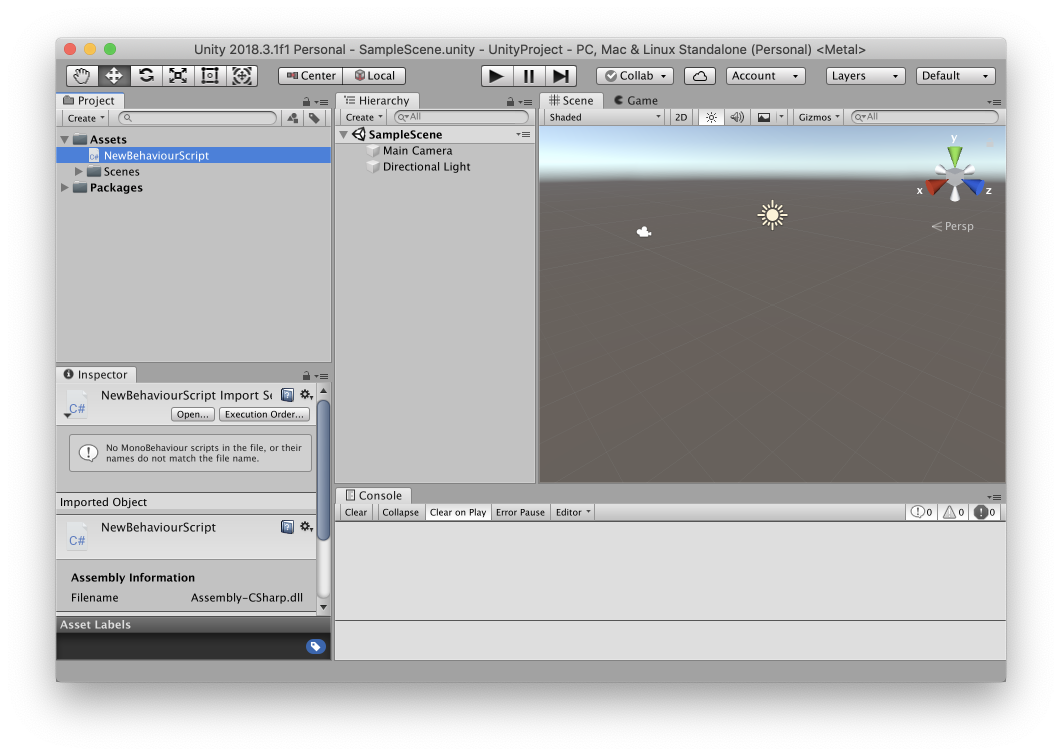Click the red X axis gizmo cone
The height and width of the screenshot is (756, 1062).
936,186
